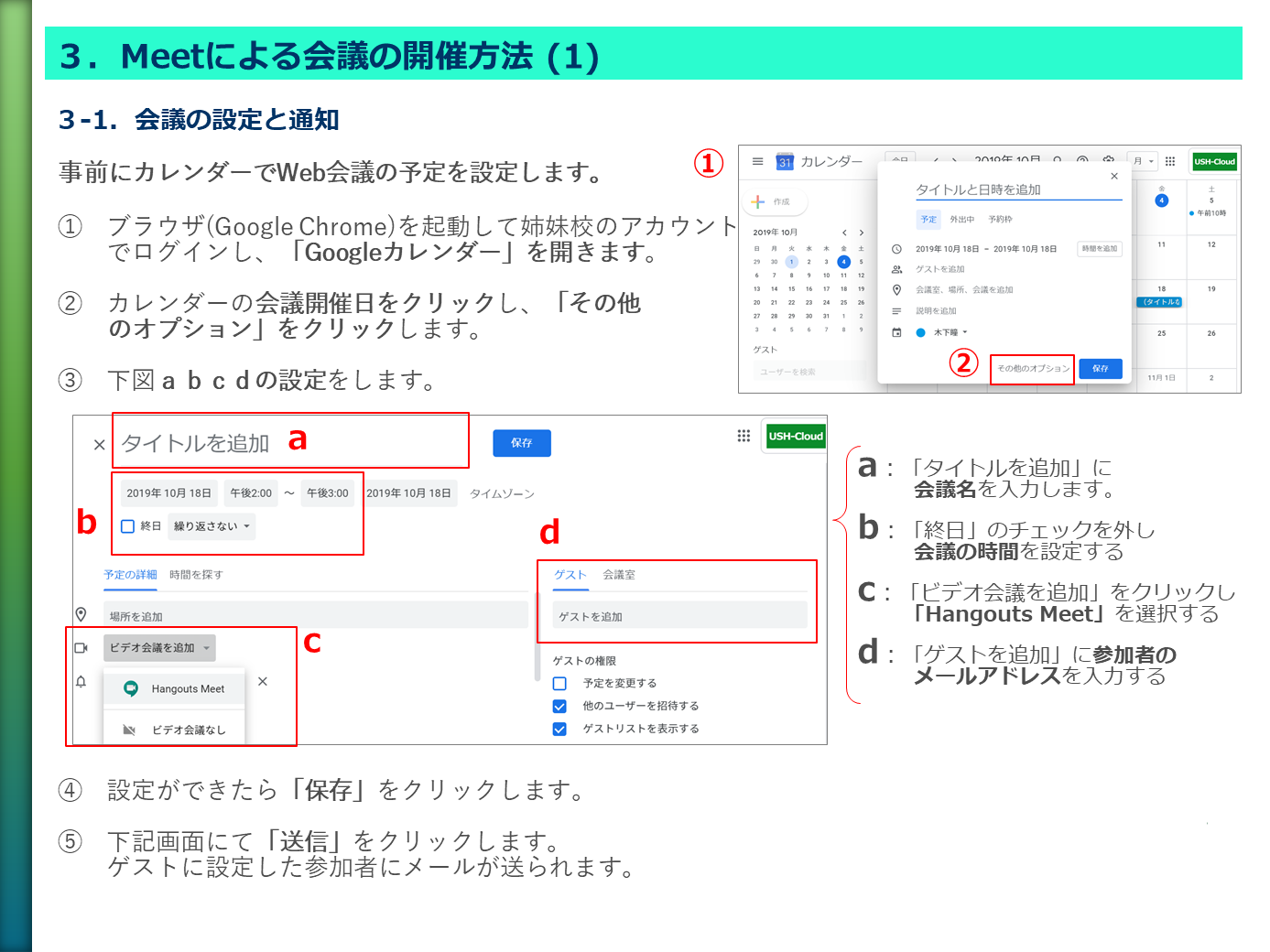
Task: Open Google apps grid beside month view dropdown
Action: [x=1170, y=161]
